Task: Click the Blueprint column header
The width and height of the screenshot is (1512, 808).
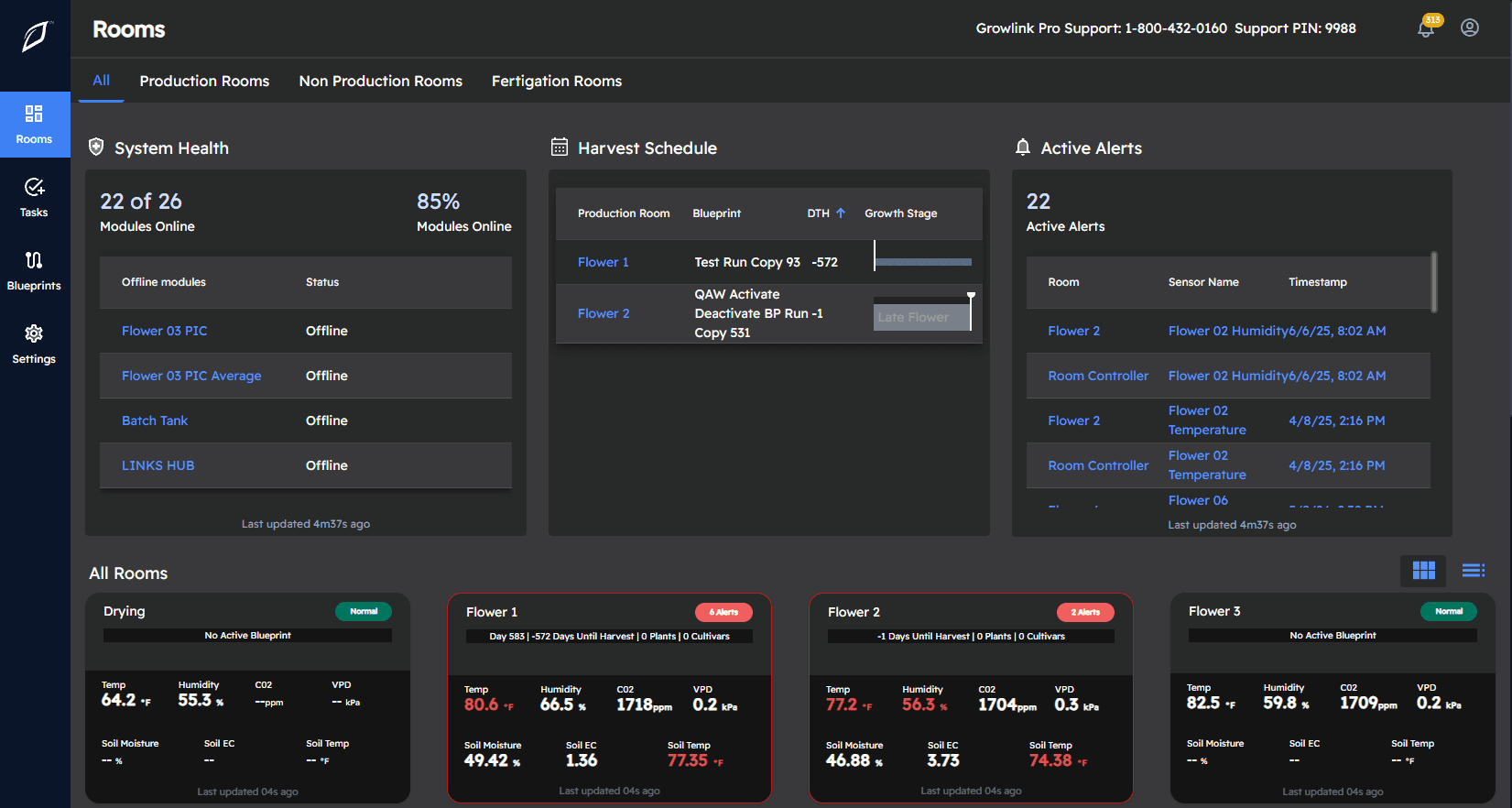Action: coord(716,213)
